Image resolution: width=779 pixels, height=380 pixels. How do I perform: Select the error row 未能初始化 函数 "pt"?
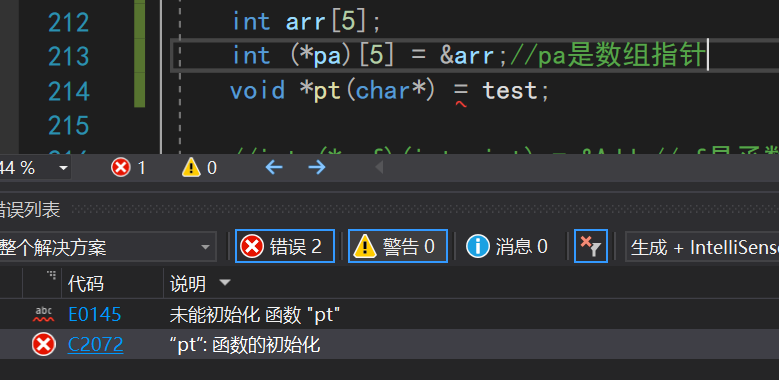pyautogui.click(x=390, y=314)
